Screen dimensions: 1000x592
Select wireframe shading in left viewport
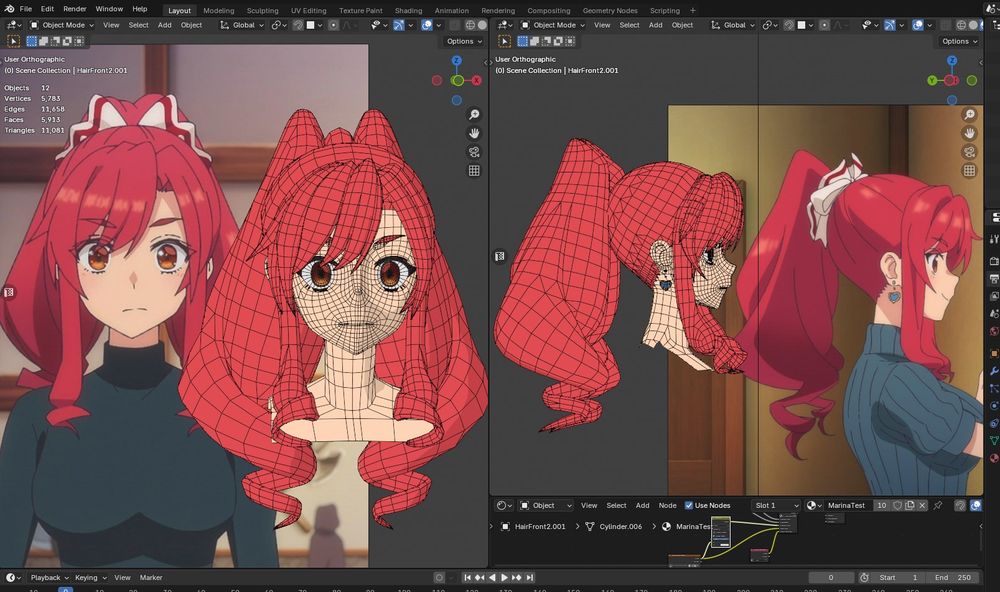pos(470,25)
